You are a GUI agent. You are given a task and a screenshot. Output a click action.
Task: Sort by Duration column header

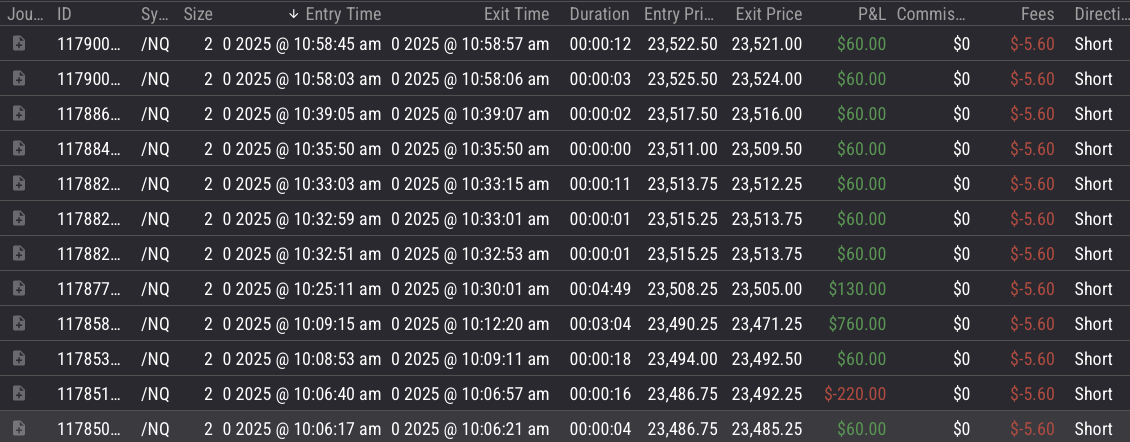(x=599, y=14)
